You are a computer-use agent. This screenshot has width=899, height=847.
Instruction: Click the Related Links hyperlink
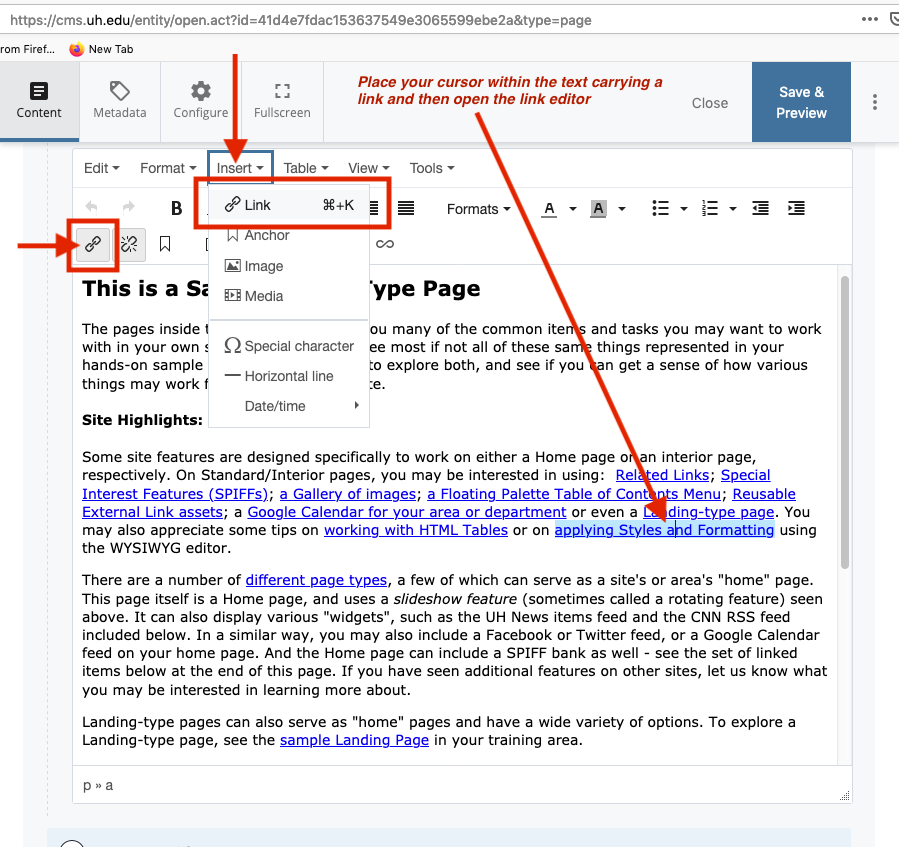(662, 475)
